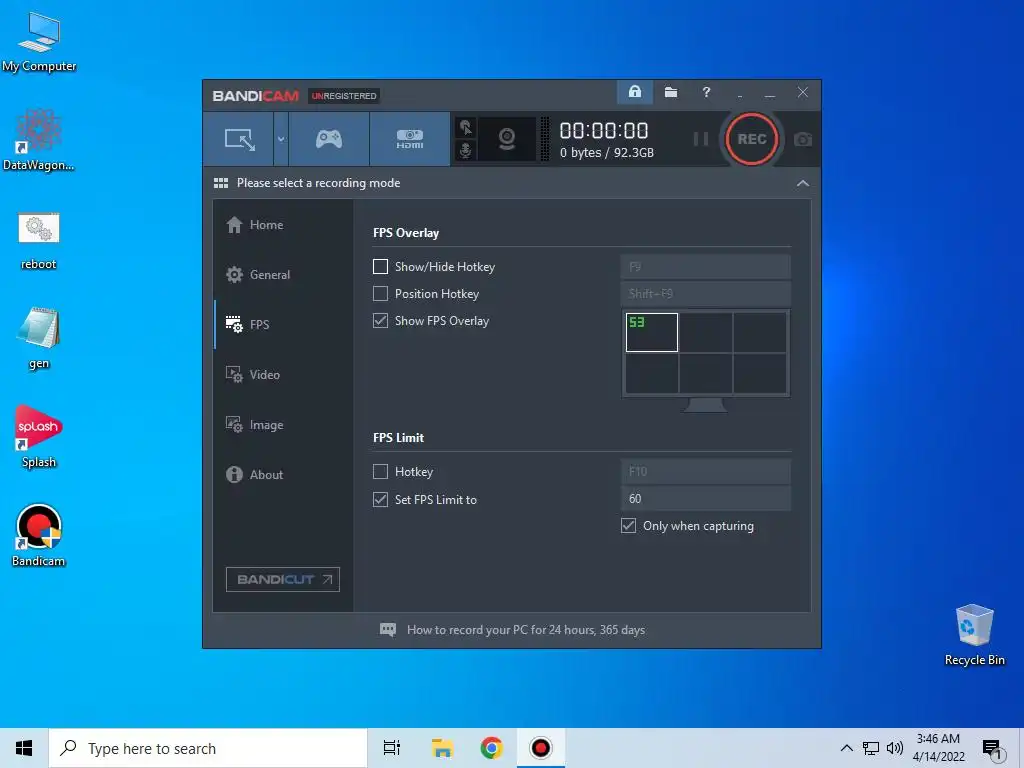Click the F10 FPS Limit hotkey field

point(705,472)
